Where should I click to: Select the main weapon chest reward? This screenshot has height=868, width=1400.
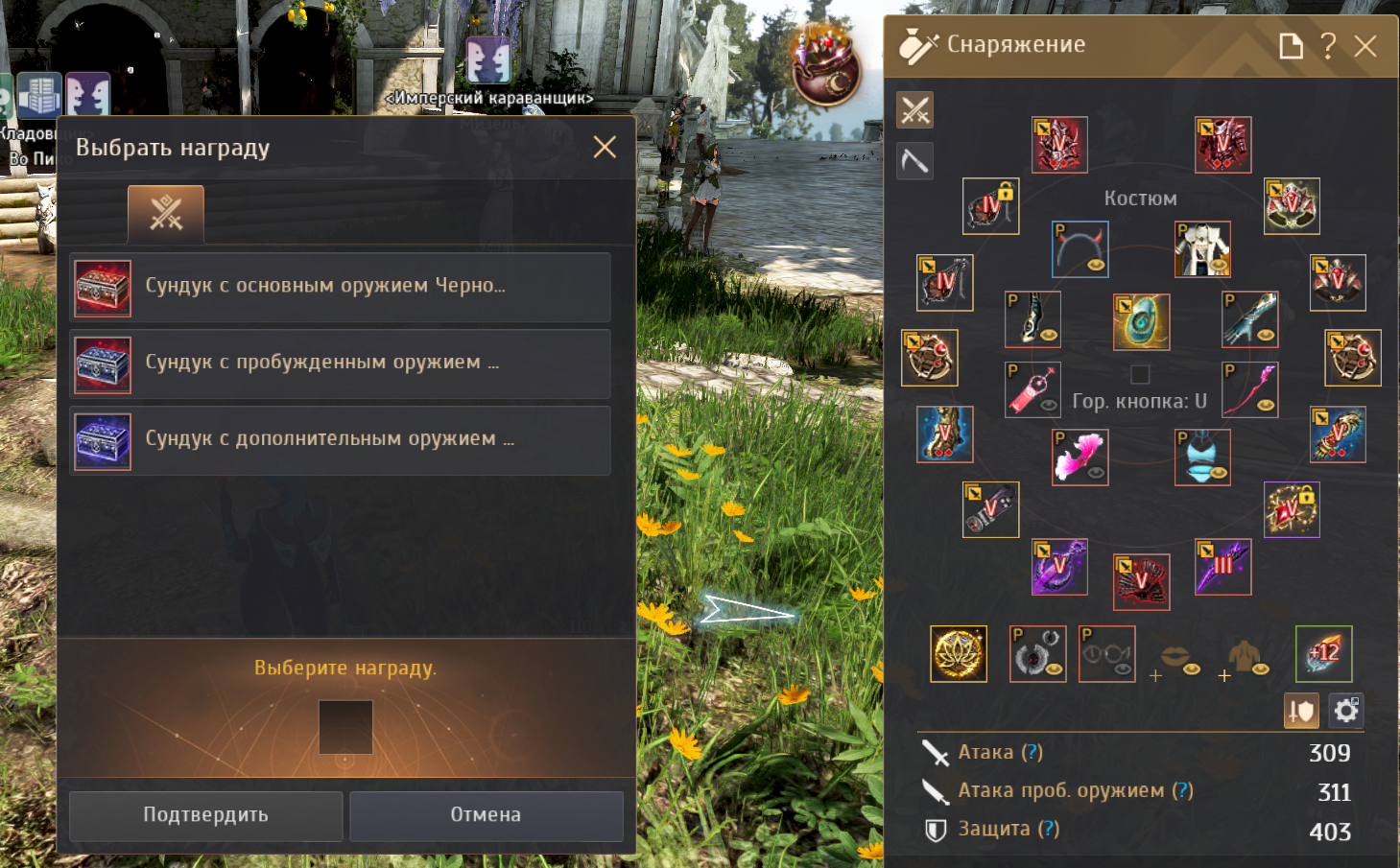(x=341, y=287)
